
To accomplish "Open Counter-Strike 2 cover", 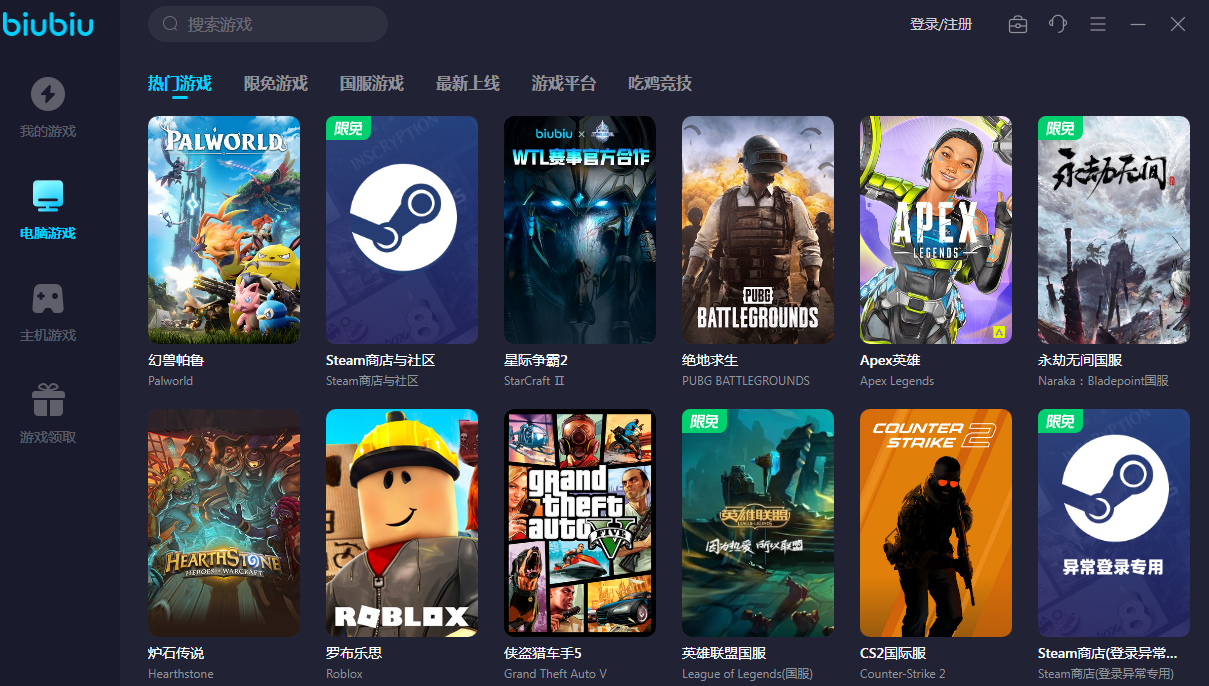I will click(x=936, y=523).
